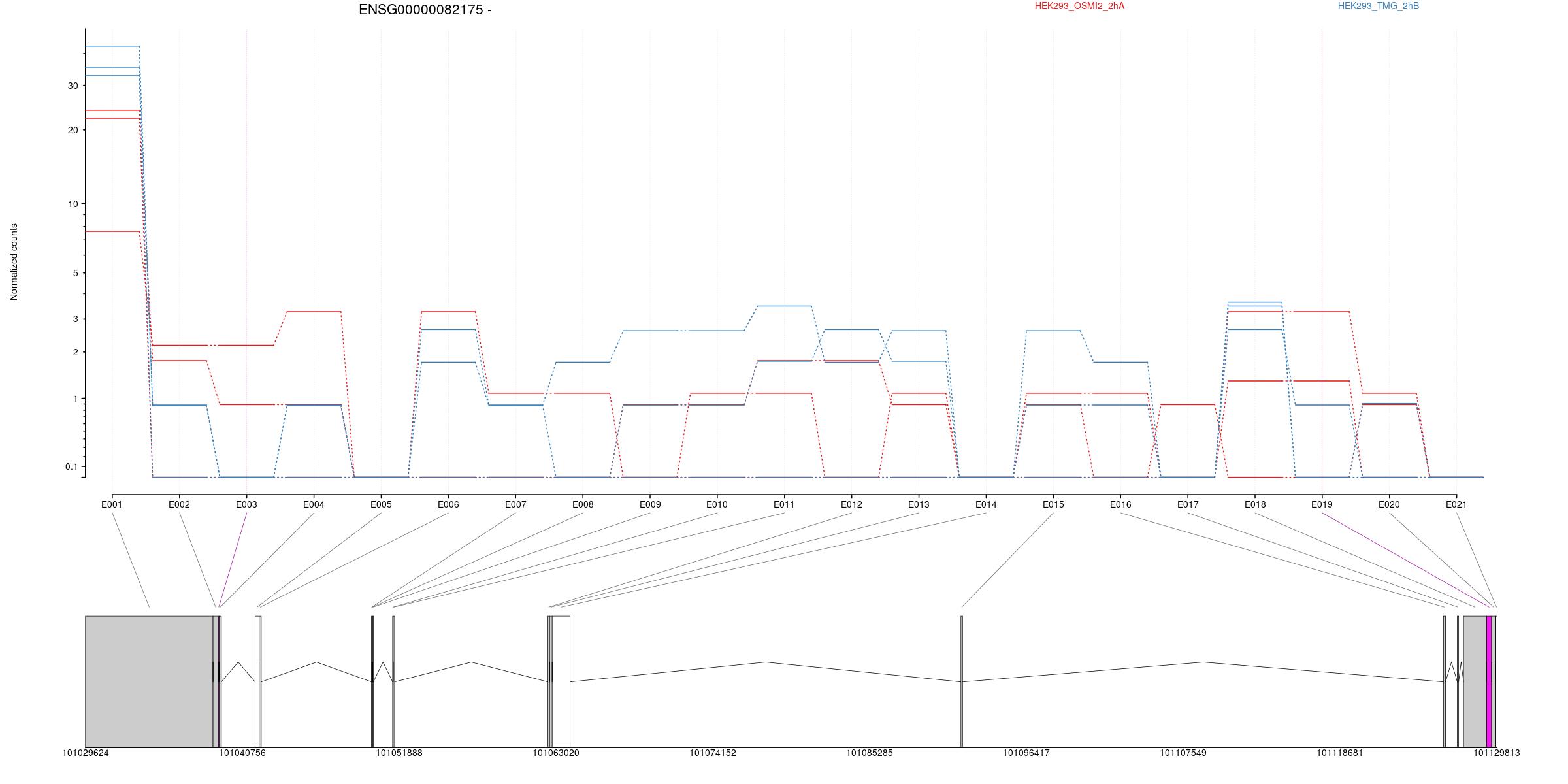Click the y-axis tick value 1
Viewport: 1568px width, 784px height.
(x=75, y=399)
